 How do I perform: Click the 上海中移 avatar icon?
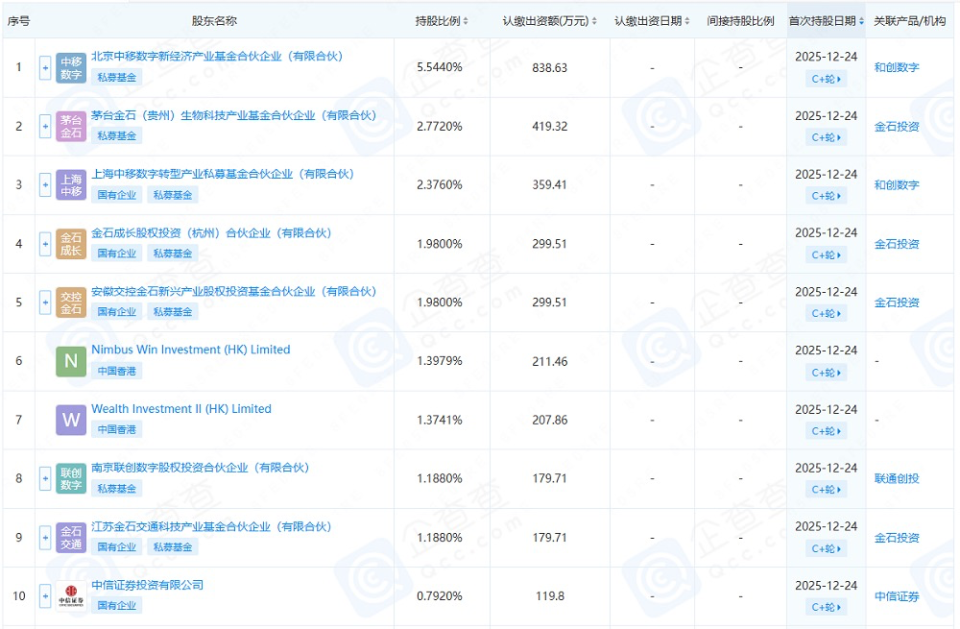click(70, 184)
